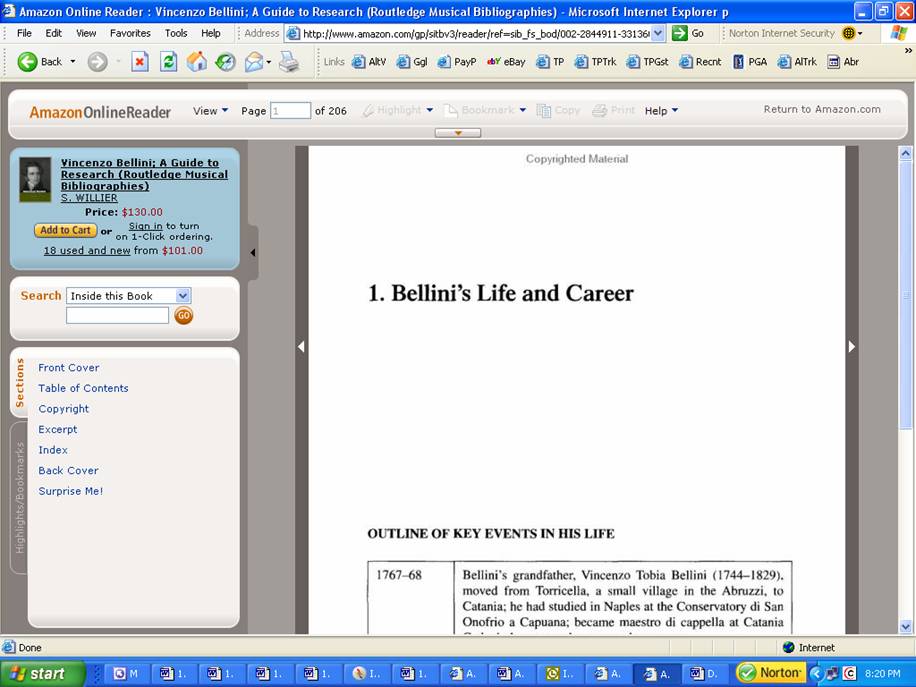The image size is (916, 687).
Task: Click the Refresh page icon
Action: 169,62
